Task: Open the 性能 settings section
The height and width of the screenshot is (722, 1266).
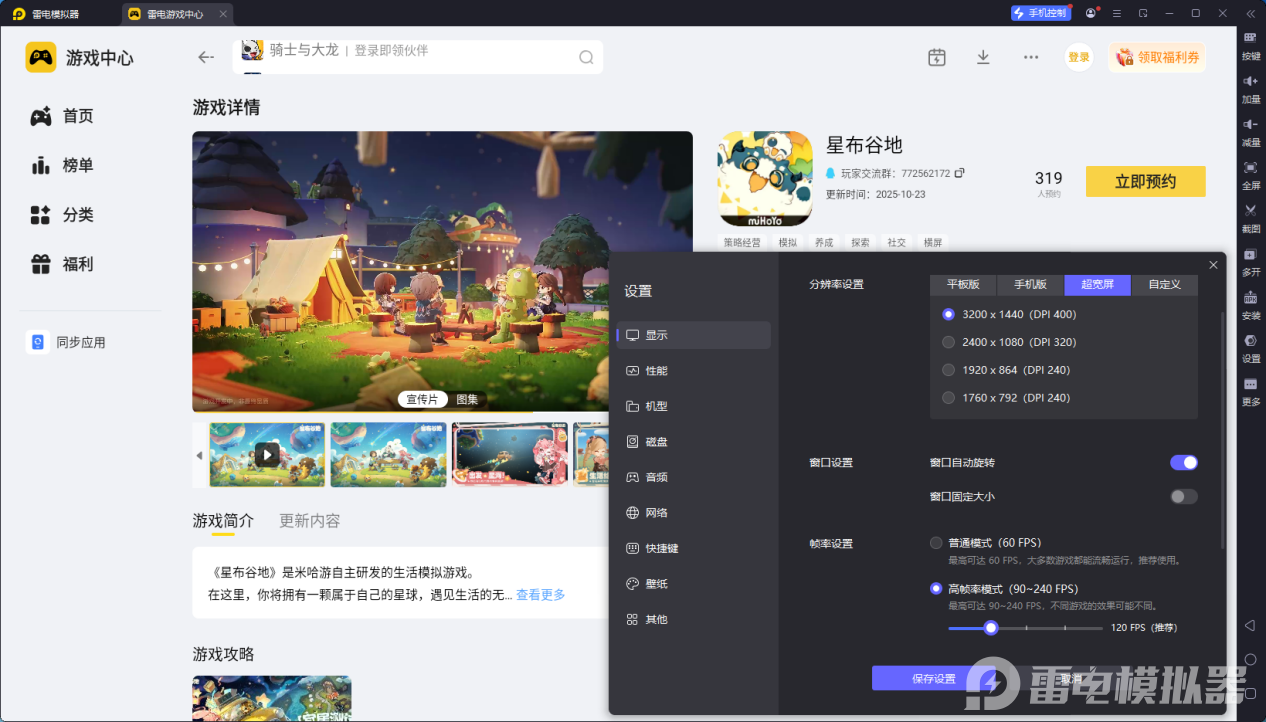Action: click(x=656, y=371)
